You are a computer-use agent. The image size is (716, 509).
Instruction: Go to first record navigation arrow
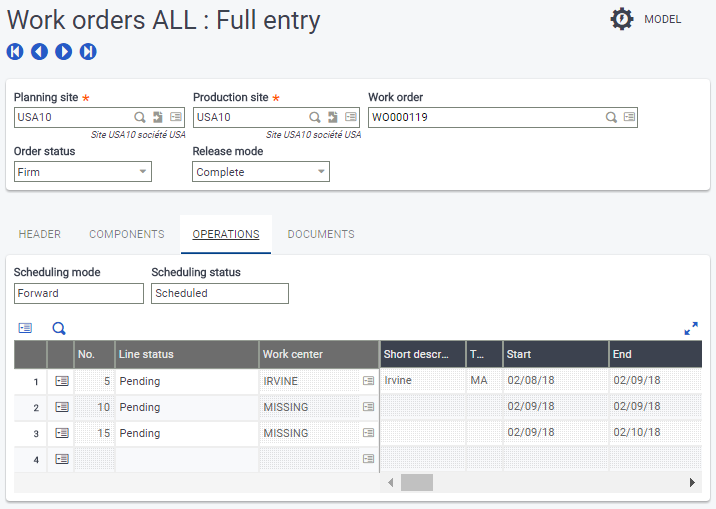(15, 51)
